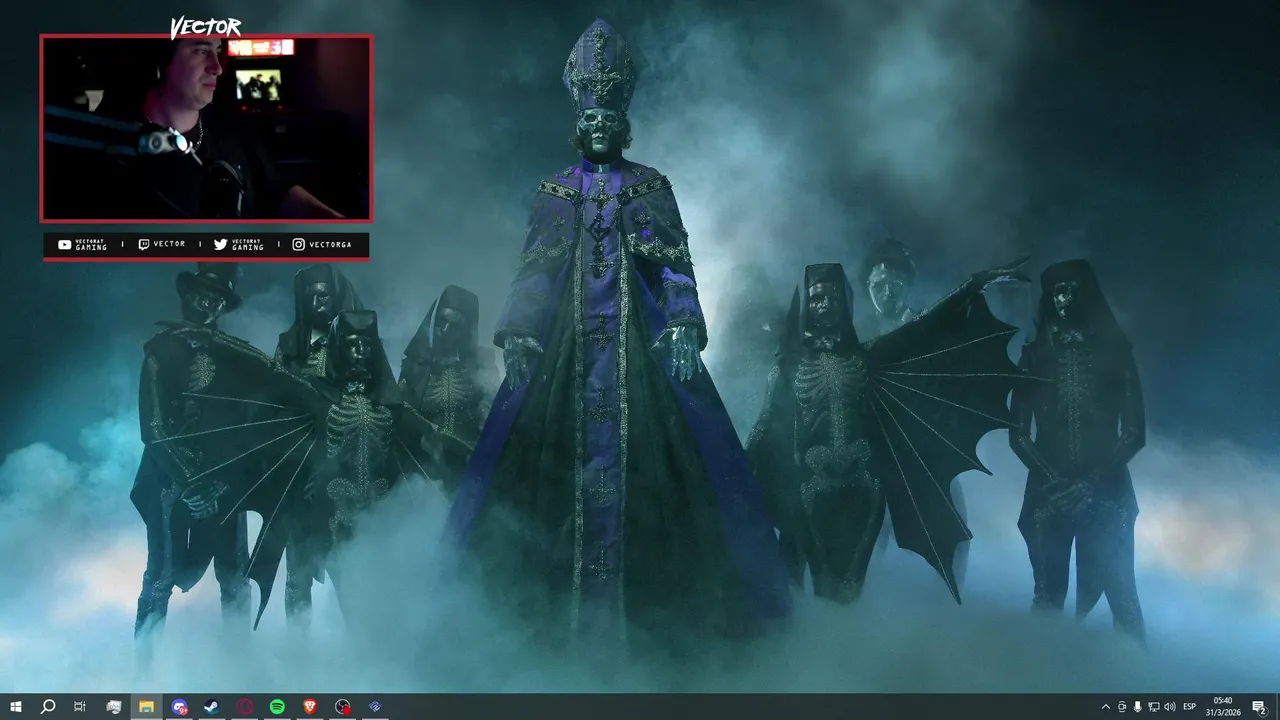This screenshot has width=1280, height=720.
Task: Open the clock showing 05:40
Action: [x=1222, y=706]
